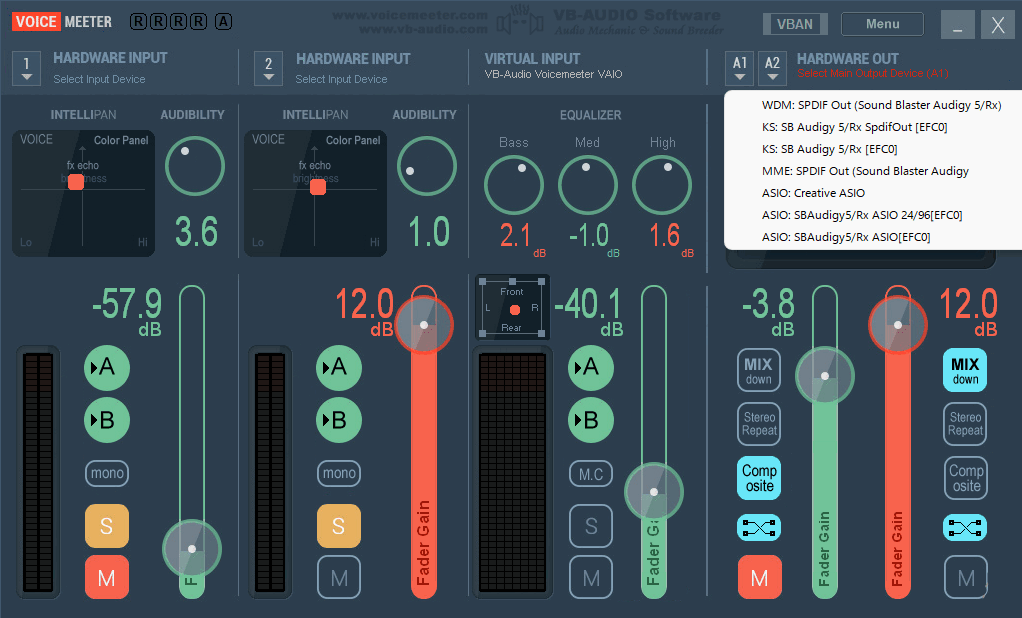Viewport: 1022px width, 618px height.
Task: Open the VBAN settings
Action: click(795, 24)
